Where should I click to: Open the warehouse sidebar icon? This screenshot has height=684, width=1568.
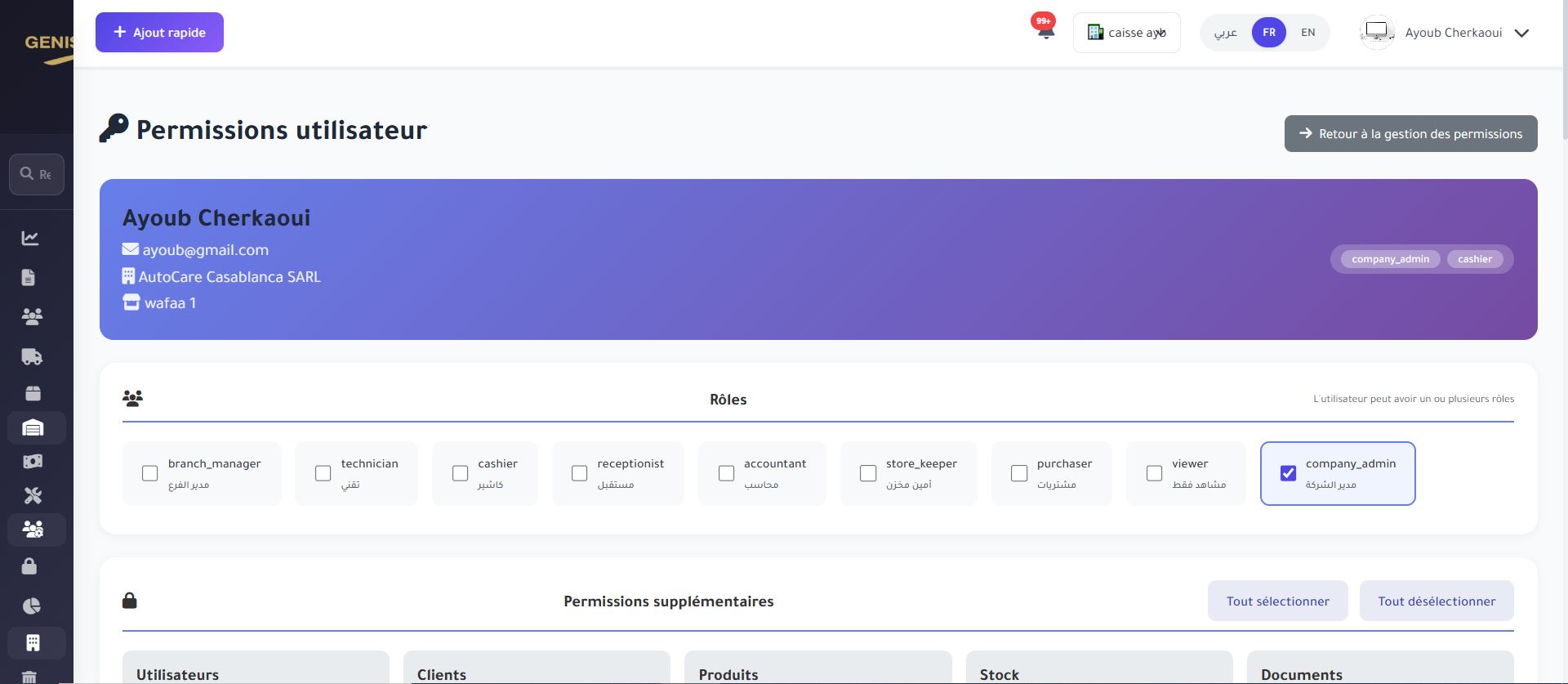pyautogui.click(x=33, y=427)
